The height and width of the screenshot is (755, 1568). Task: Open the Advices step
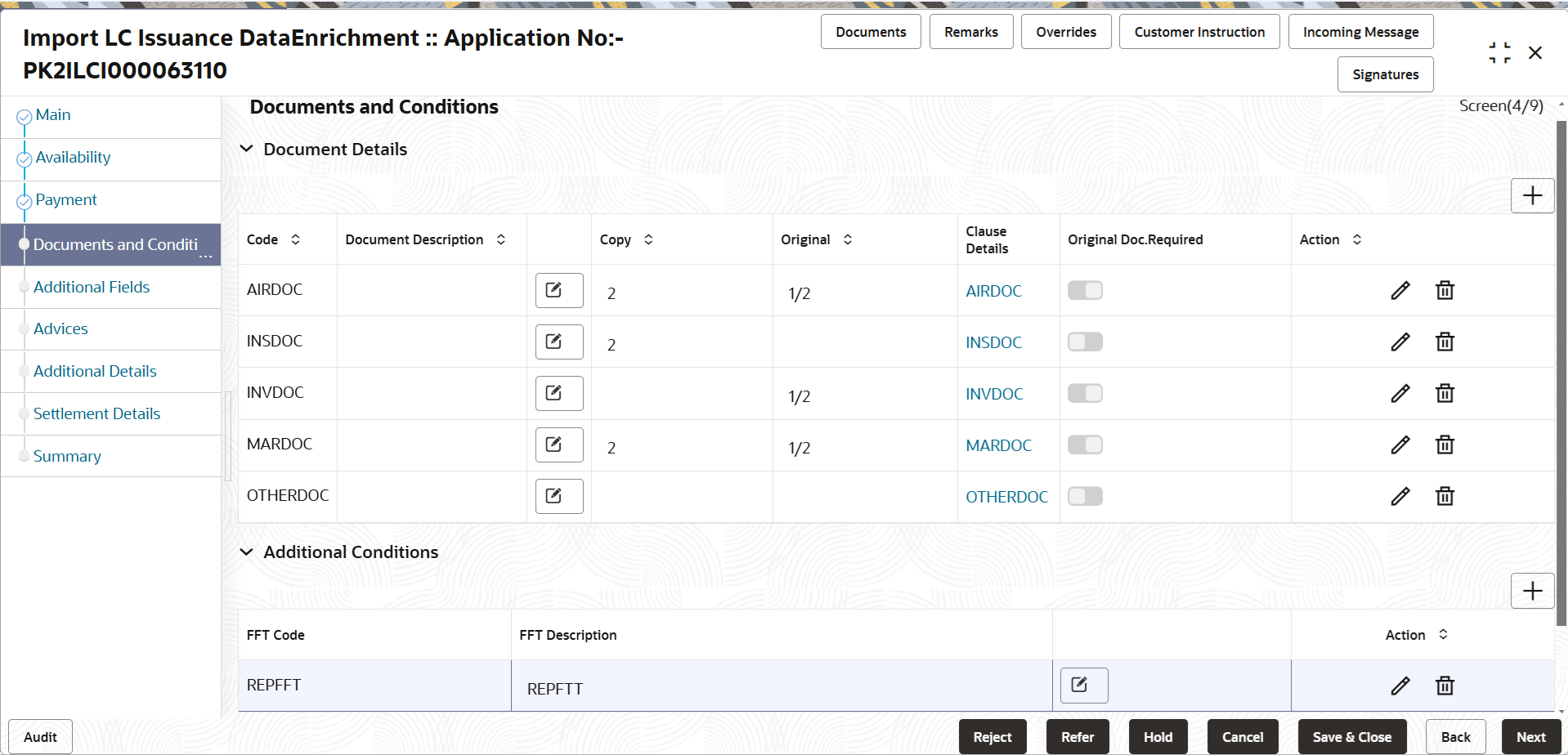[60, 329]
